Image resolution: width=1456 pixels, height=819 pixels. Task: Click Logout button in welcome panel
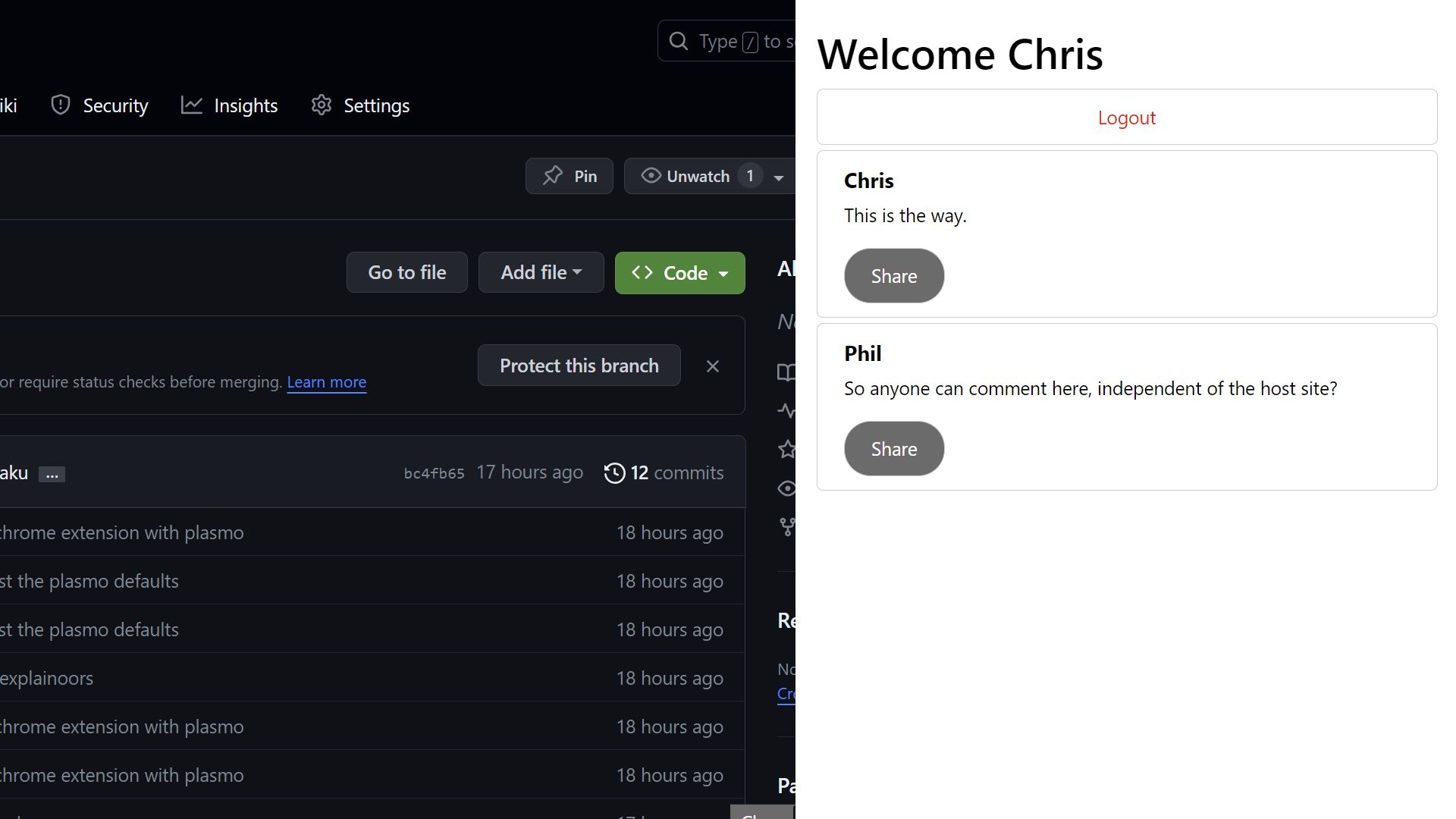click(x=1127, y=117)
